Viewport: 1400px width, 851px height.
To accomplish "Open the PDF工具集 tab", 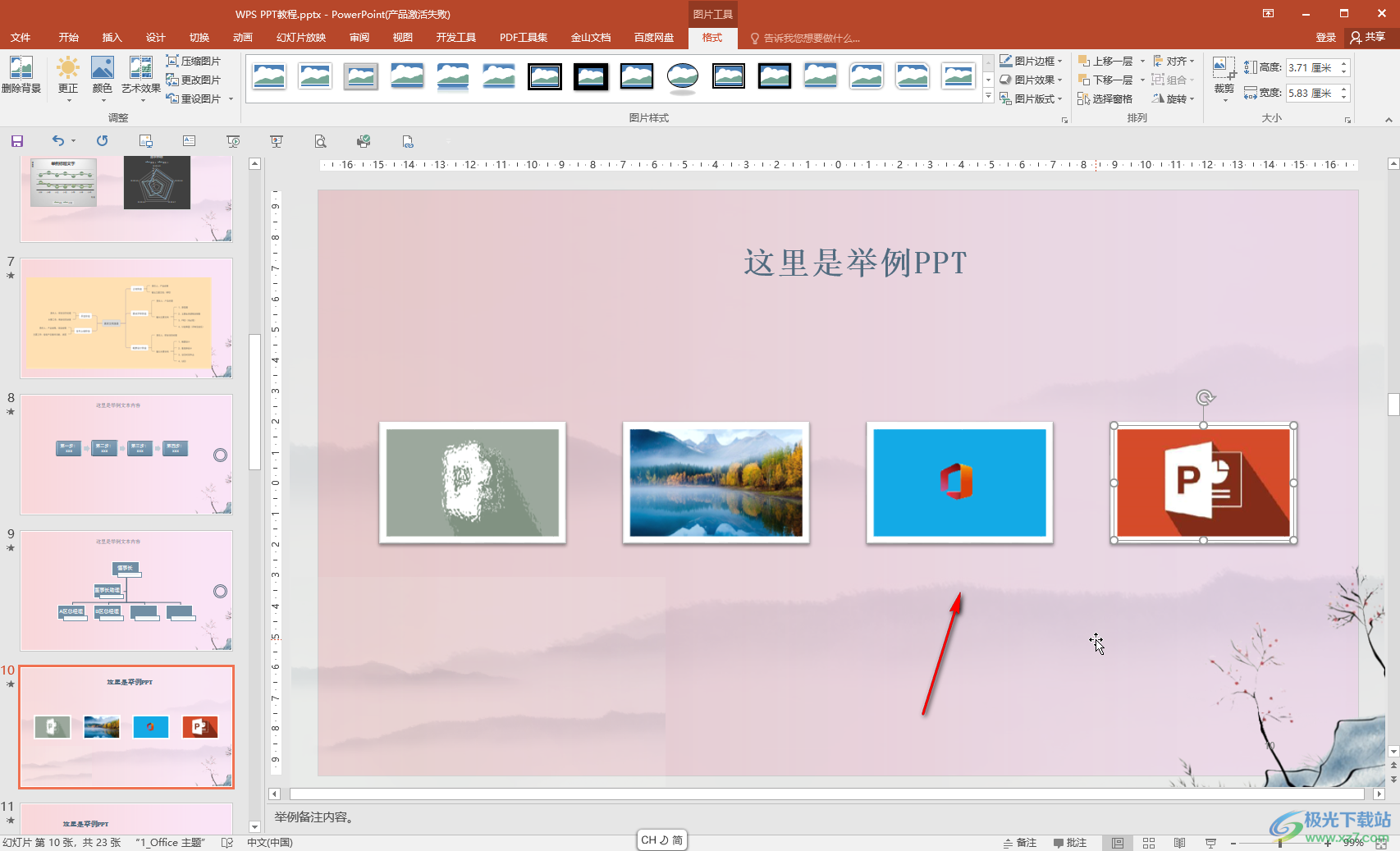I will (x=524, y=38).
